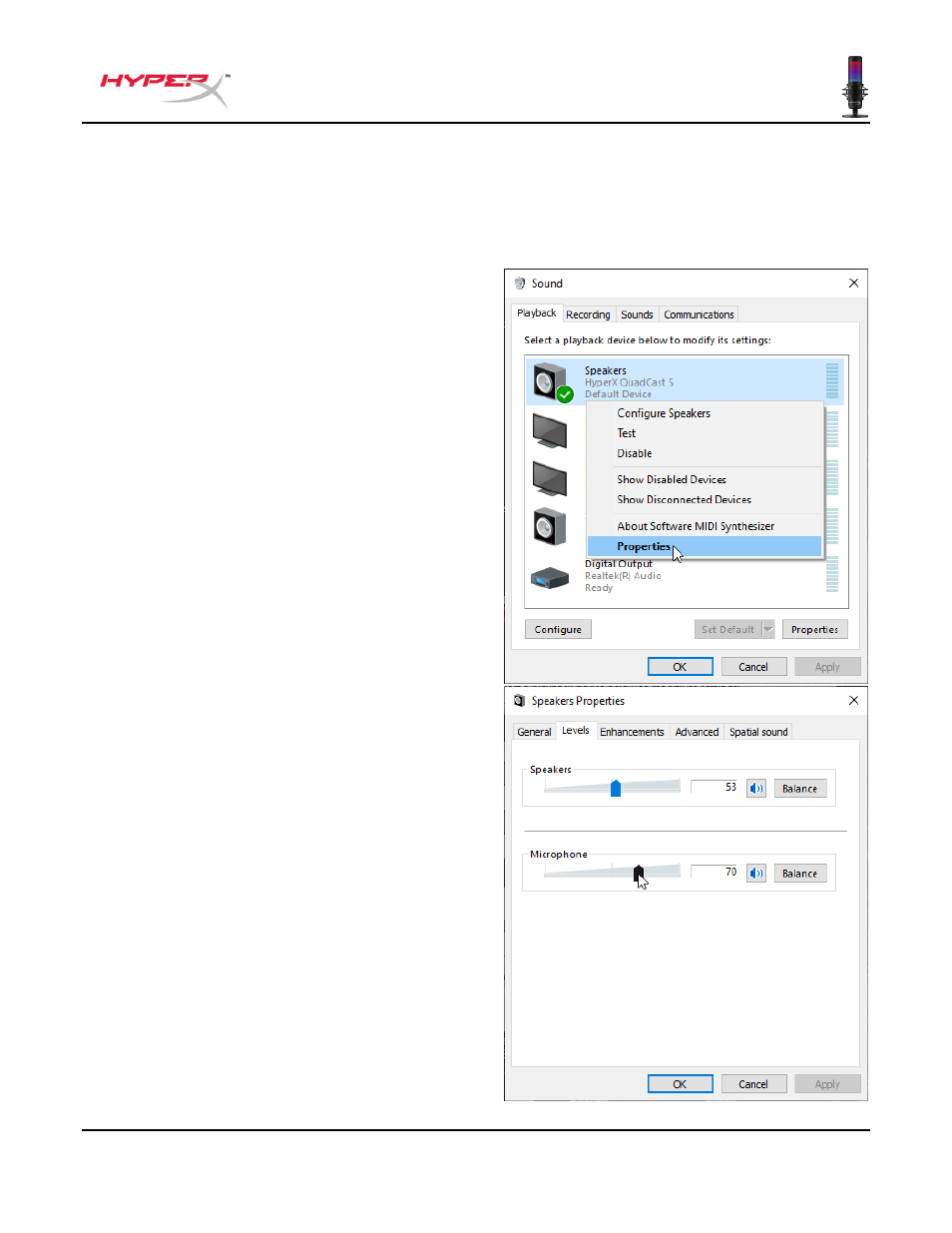Open the Communications tab
952x1233 pixels.
[699, 314]
